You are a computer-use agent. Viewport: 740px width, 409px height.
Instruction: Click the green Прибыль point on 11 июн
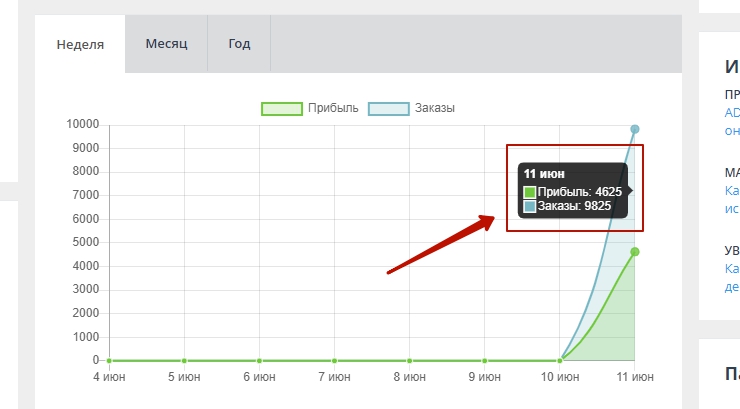[x=635, y=252]
